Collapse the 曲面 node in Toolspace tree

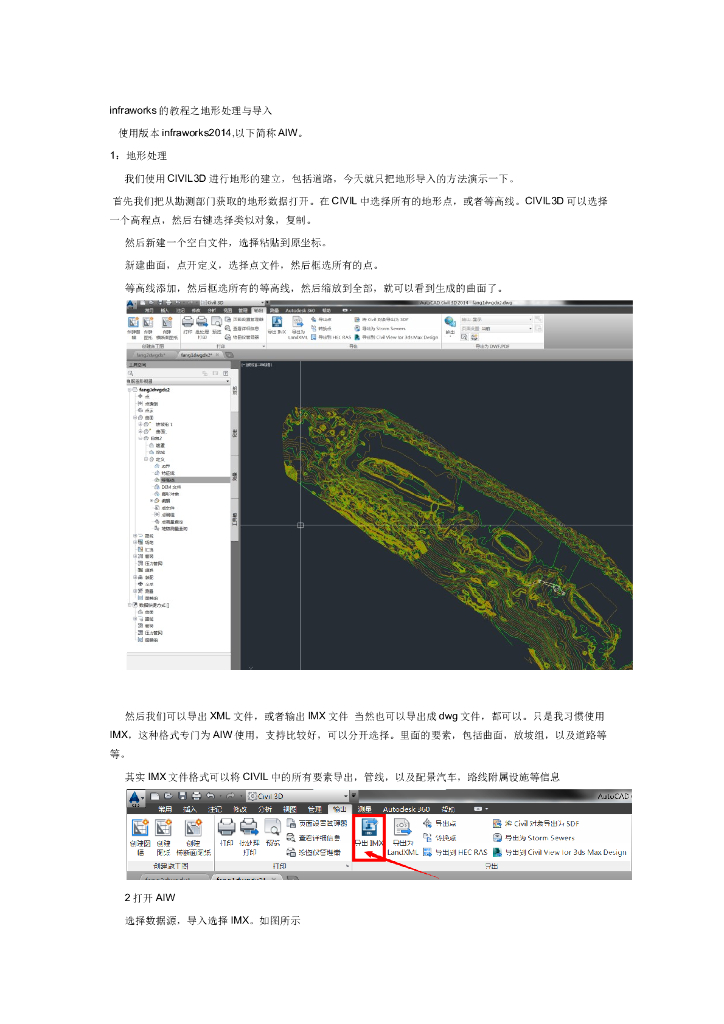136,417
